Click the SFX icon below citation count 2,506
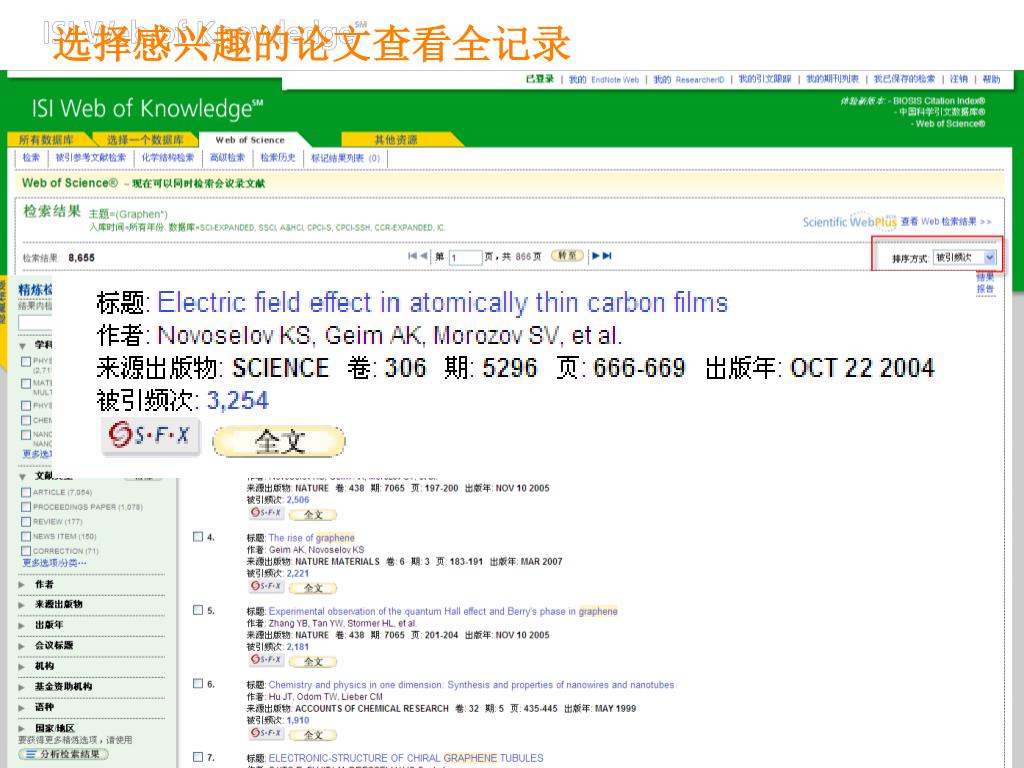Viewport: 1024px width, 768px height. coord(266,513)
